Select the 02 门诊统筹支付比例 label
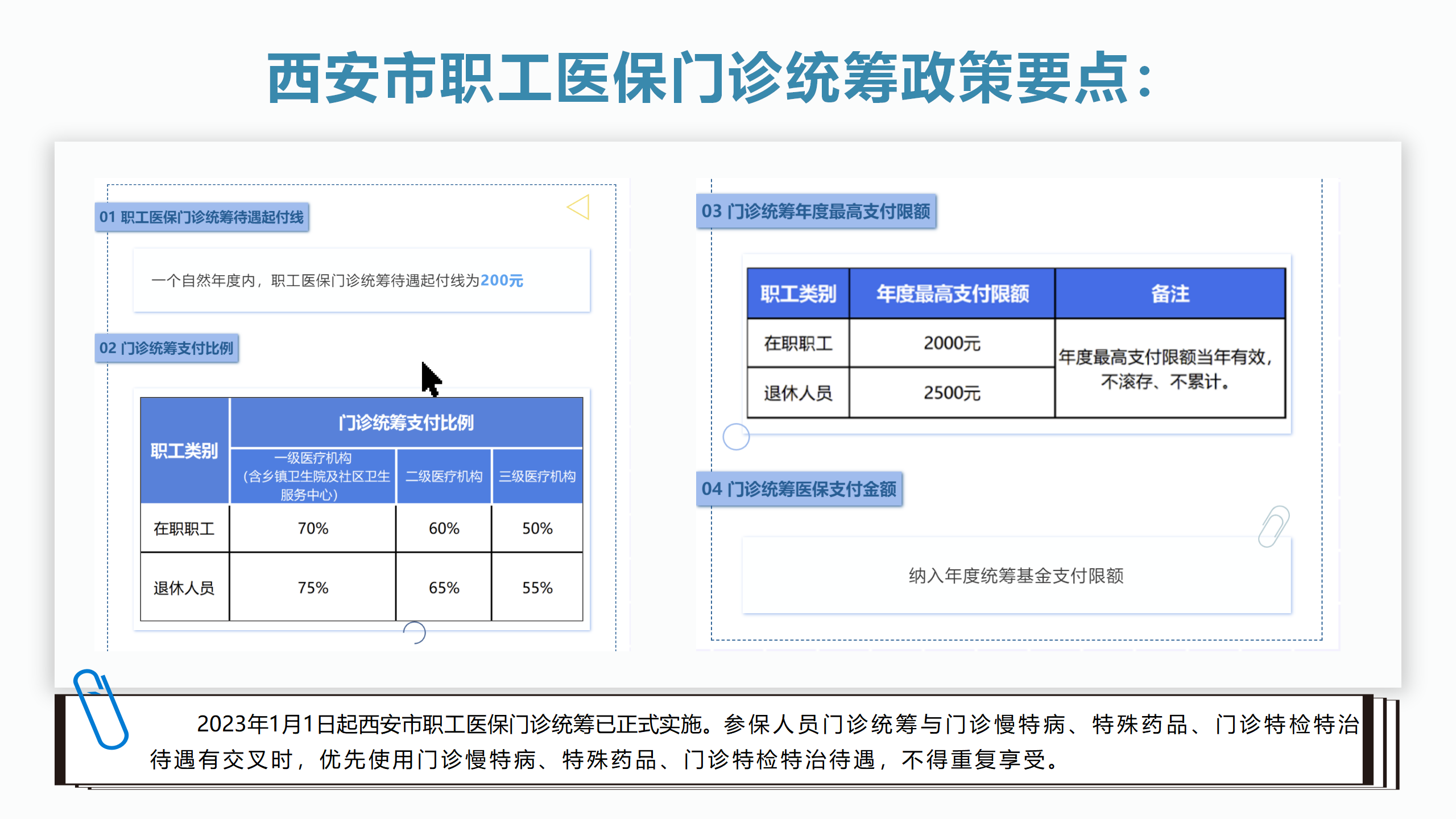Viewport: 1456px width, 819px height. (166, 348)
